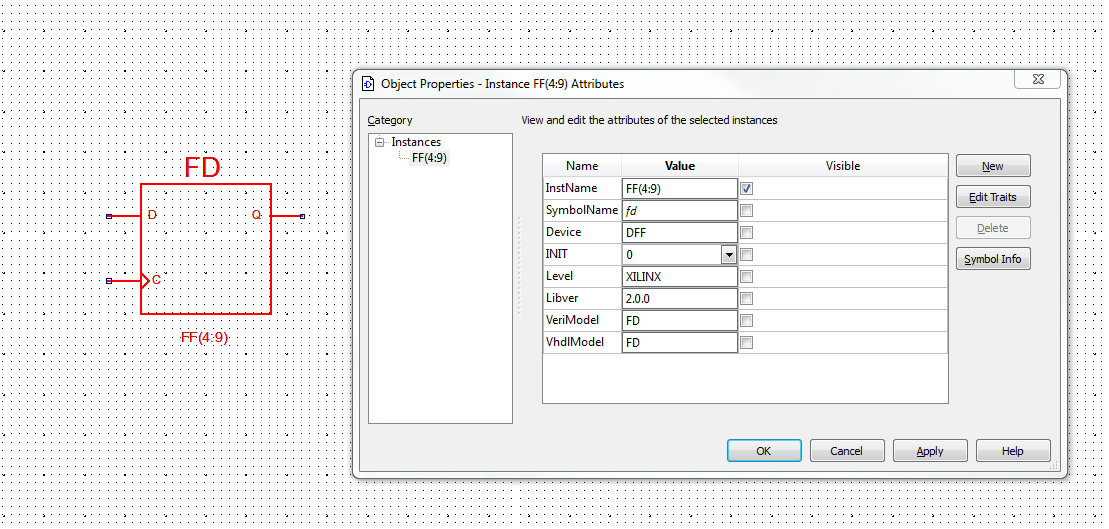Open Help for the dialog
Screen dimensions: 1109x529
coord(1013,451)
